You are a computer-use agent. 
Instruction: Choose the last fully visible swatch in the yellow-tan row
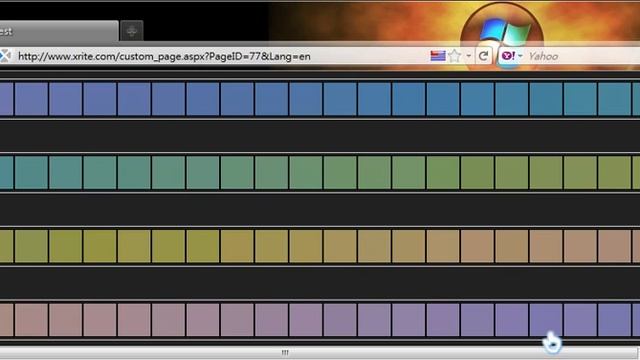(614, 246)
